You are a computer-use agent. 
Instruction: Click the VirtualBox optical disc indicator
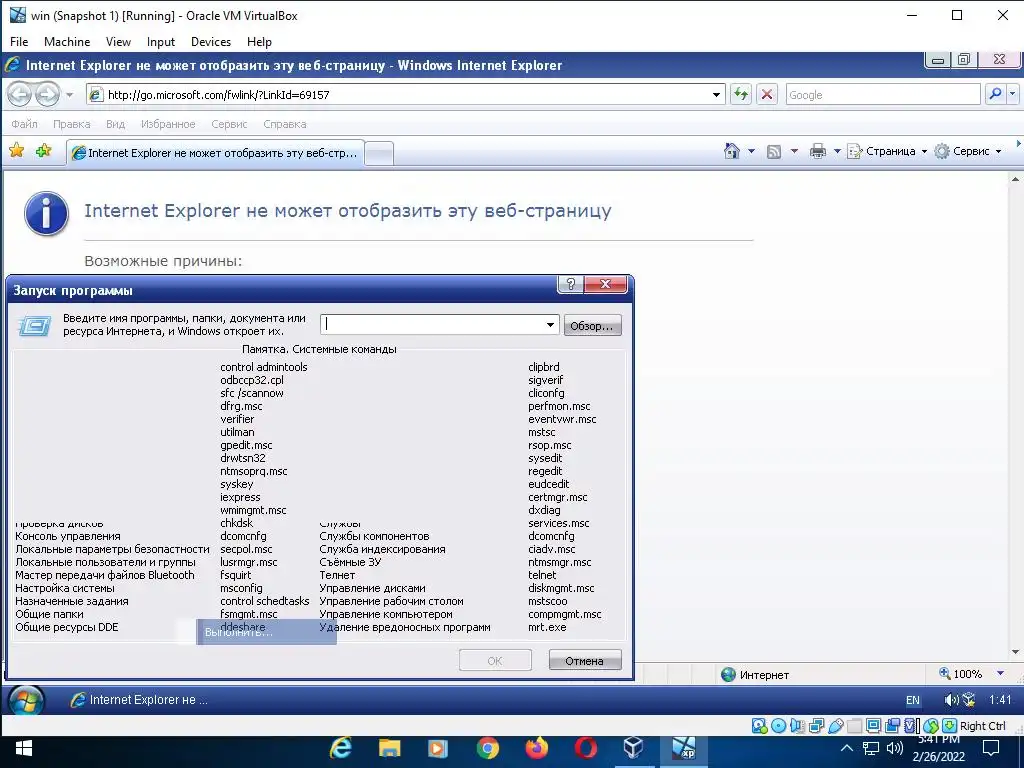coord(778,726)
